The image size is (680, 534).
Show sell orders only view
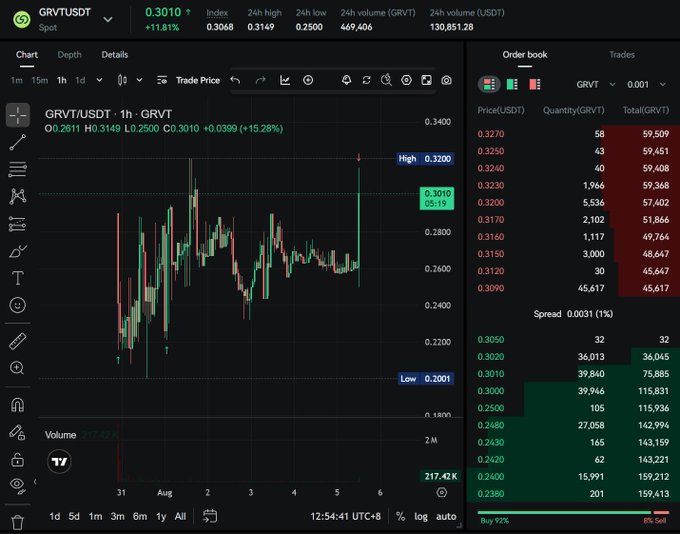[x=535, y=84]
